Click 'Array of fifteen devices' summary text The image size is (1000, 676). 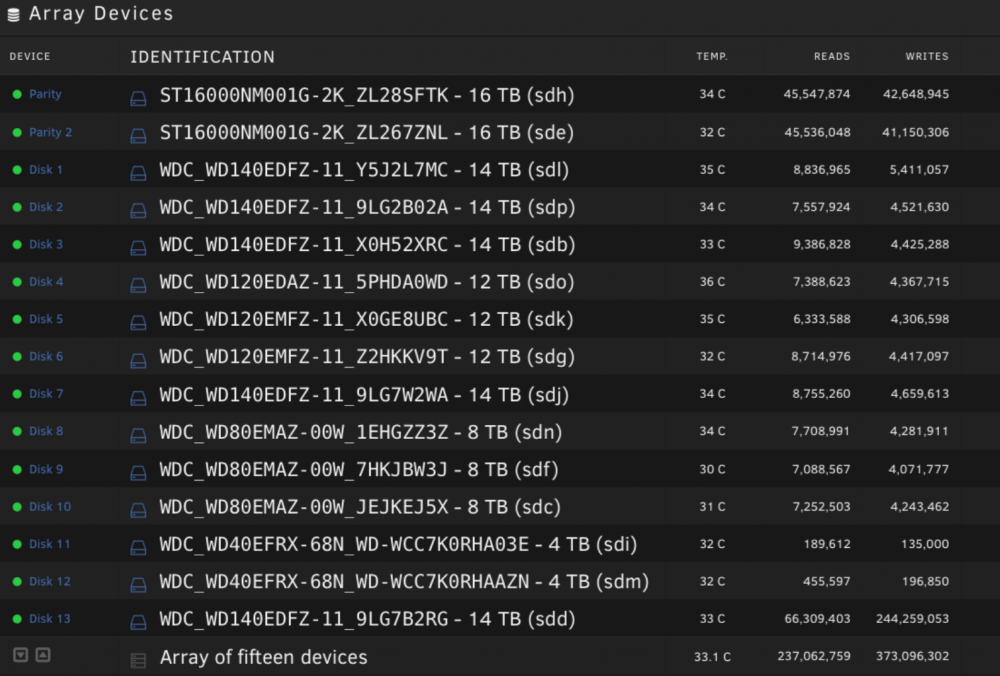(x=263, y=658)
